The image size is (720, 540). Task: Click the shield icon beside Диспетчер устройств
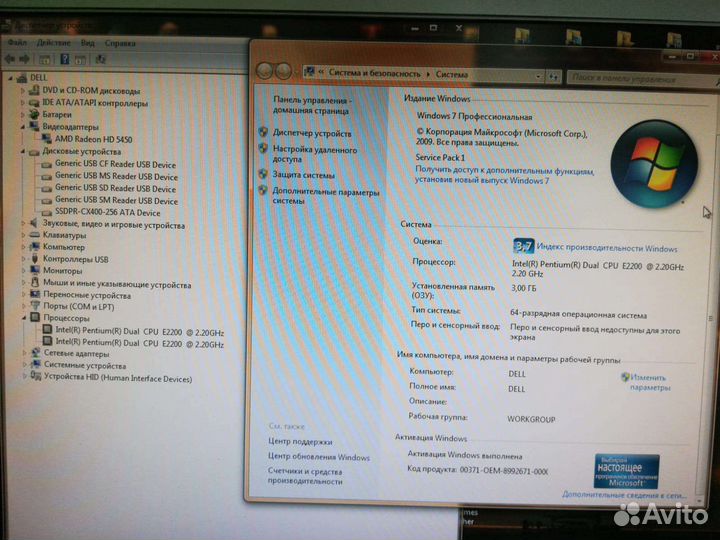[263, 132]
